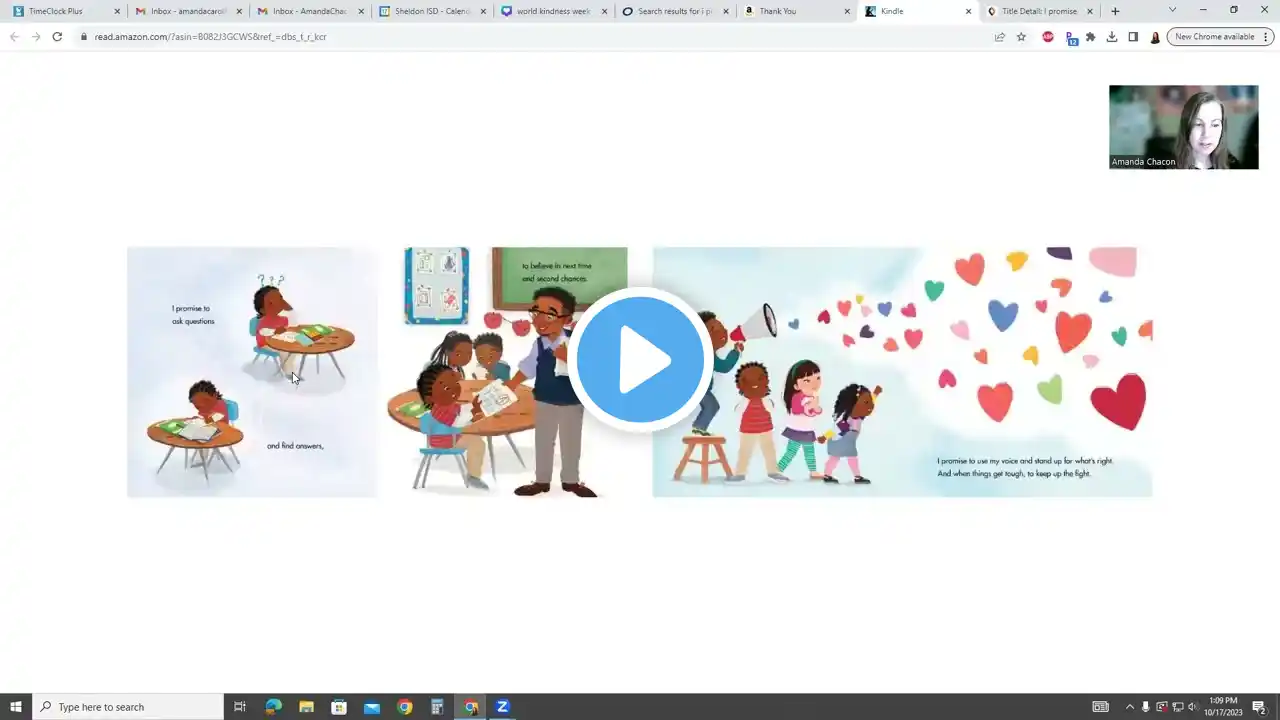
Task: Open the clock showing 1:09 PM
Action: (x=1223, y=707)
